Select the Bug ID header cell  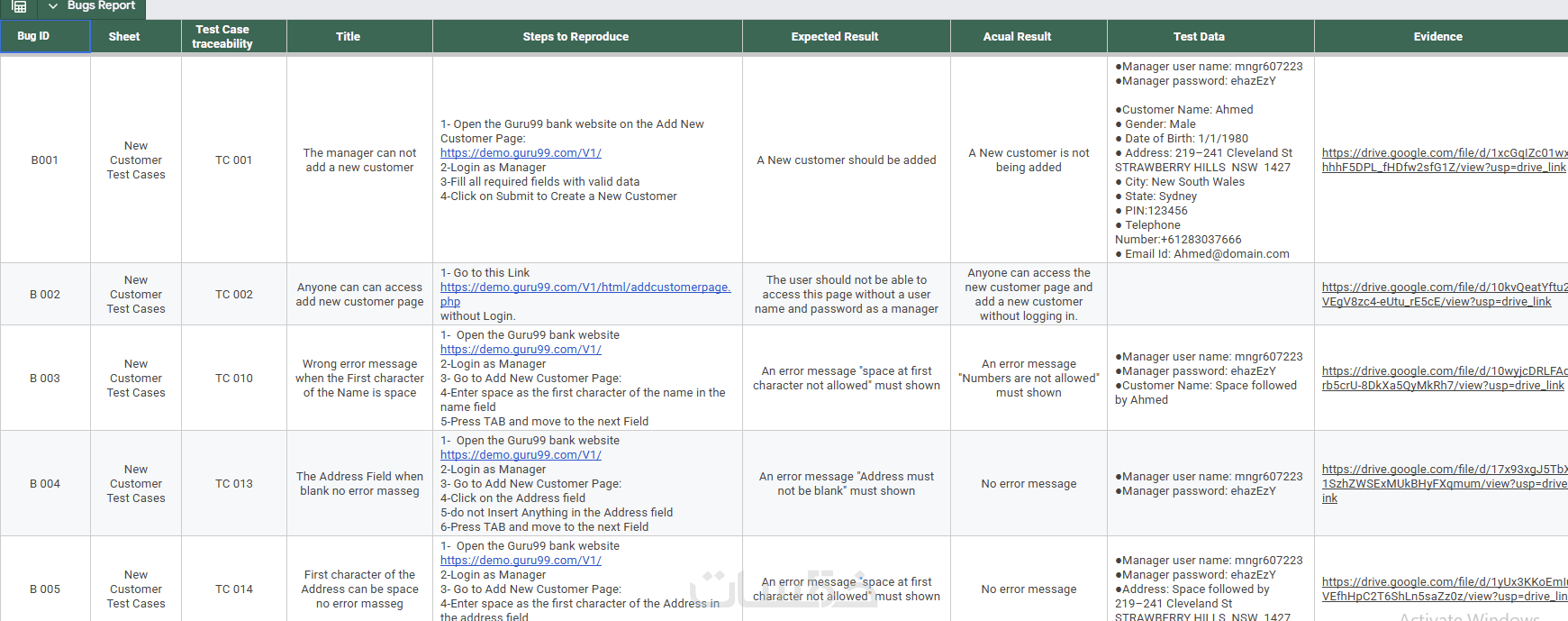pyautogui.click(x=45, y=37)
